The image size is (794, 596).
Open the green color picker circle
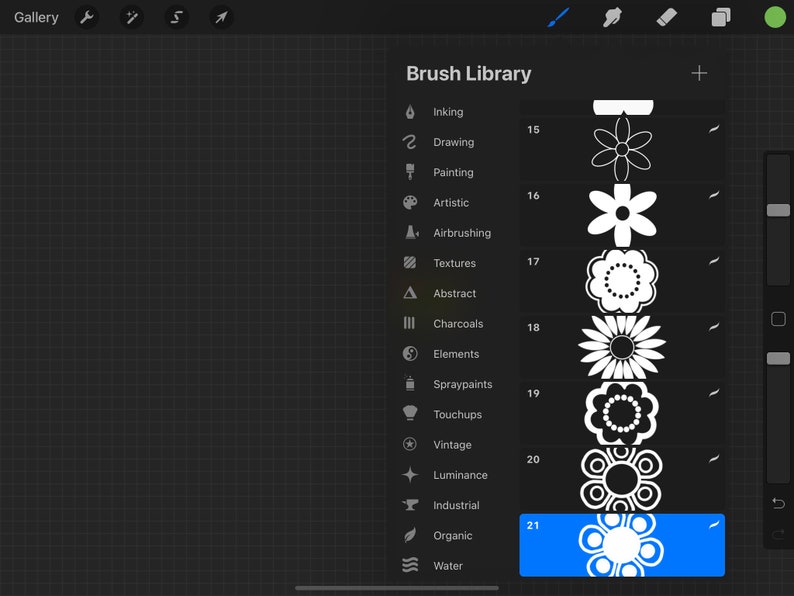pyautogui.click(x=775, y=18)
